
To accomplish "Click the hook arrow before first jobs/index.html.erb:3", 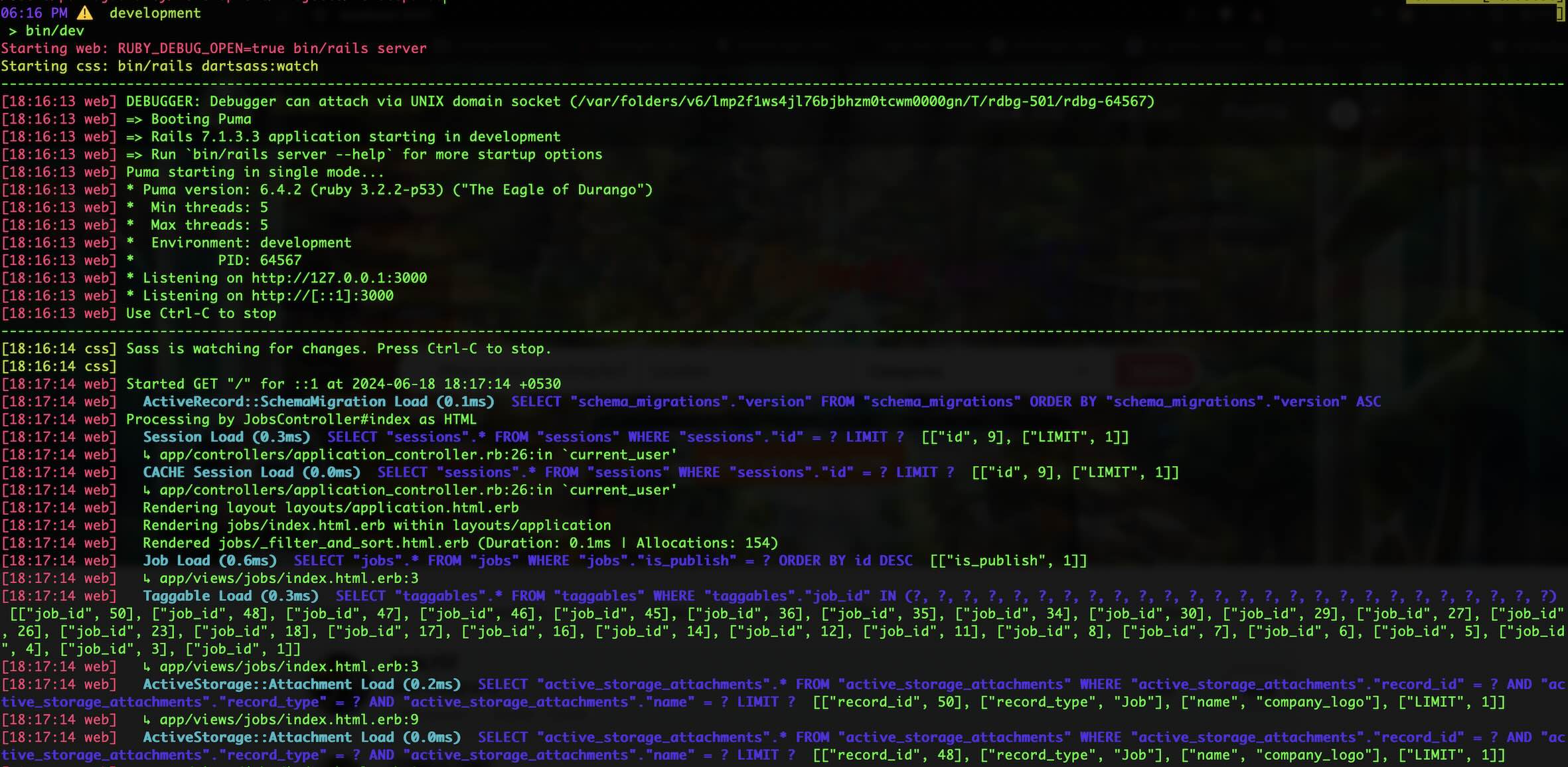I will point(147,579).
